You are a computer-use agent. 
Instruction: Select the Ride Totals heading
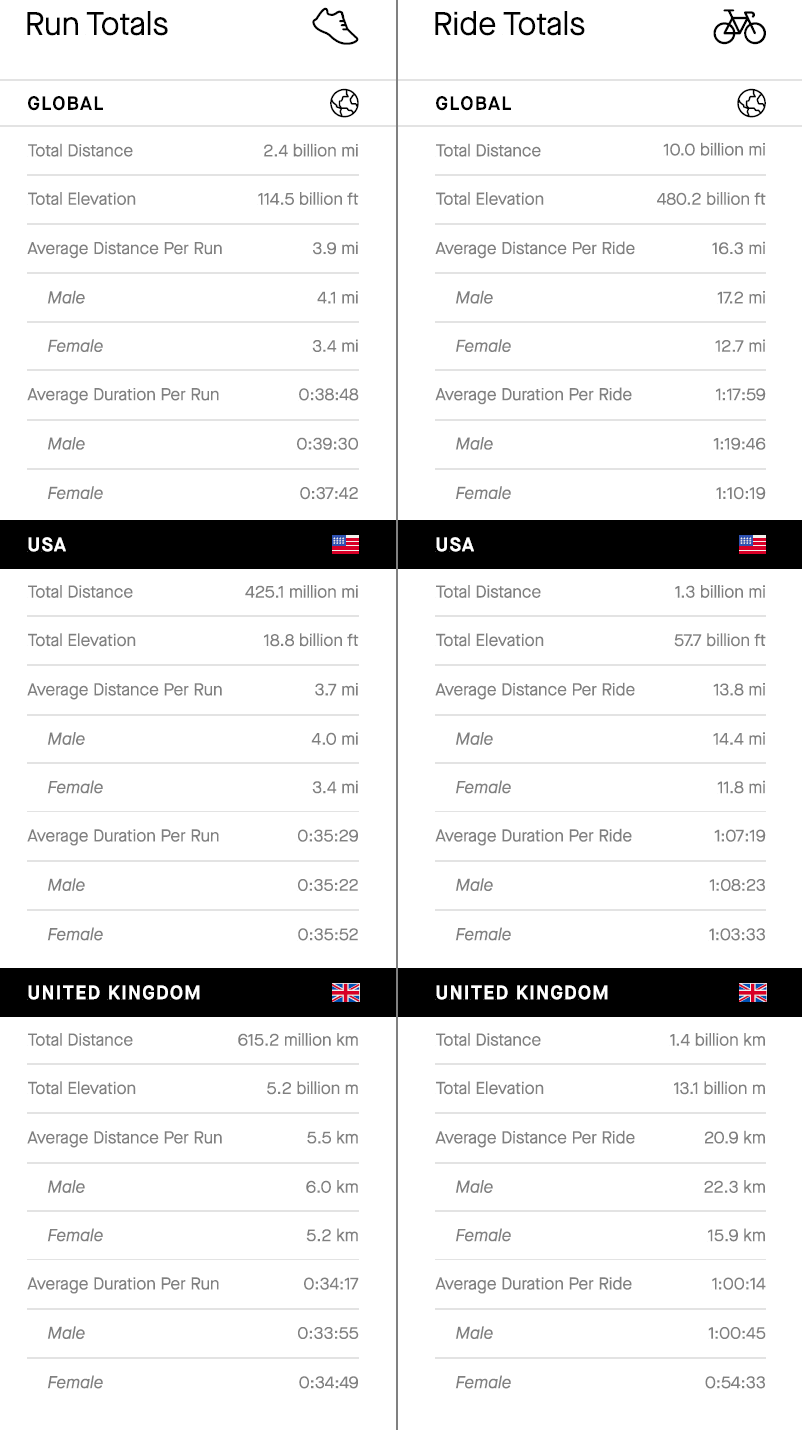tap(509, 25)
